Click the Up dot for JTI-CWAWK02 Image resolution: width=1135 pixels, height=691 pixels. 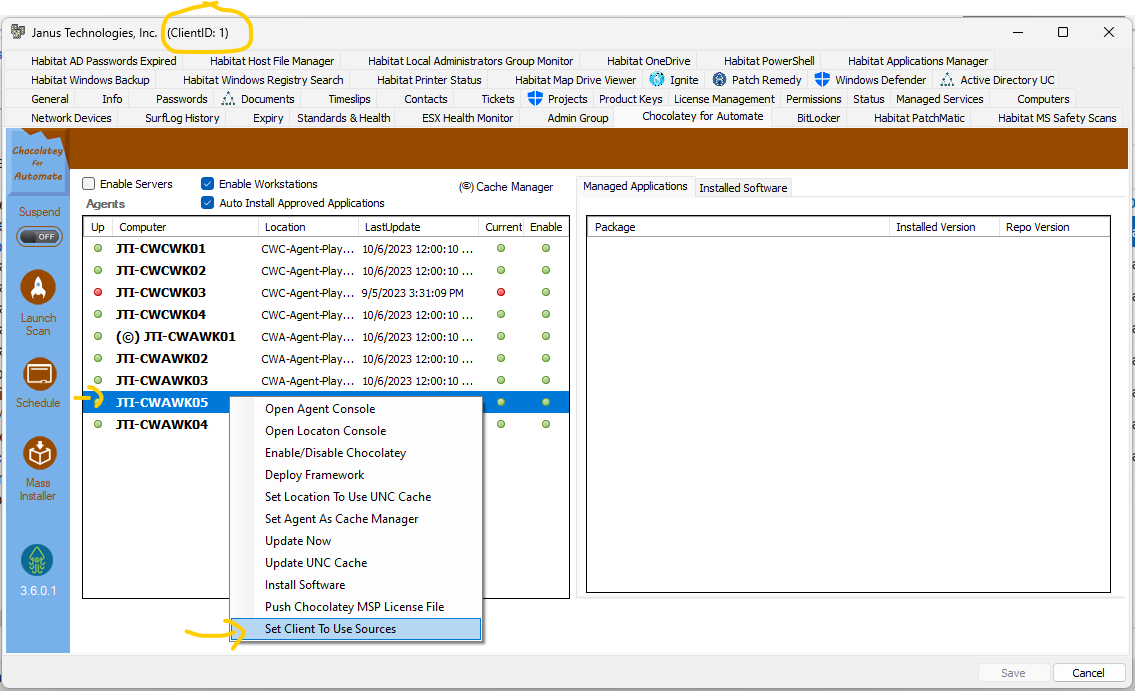(x=98, y=358)
